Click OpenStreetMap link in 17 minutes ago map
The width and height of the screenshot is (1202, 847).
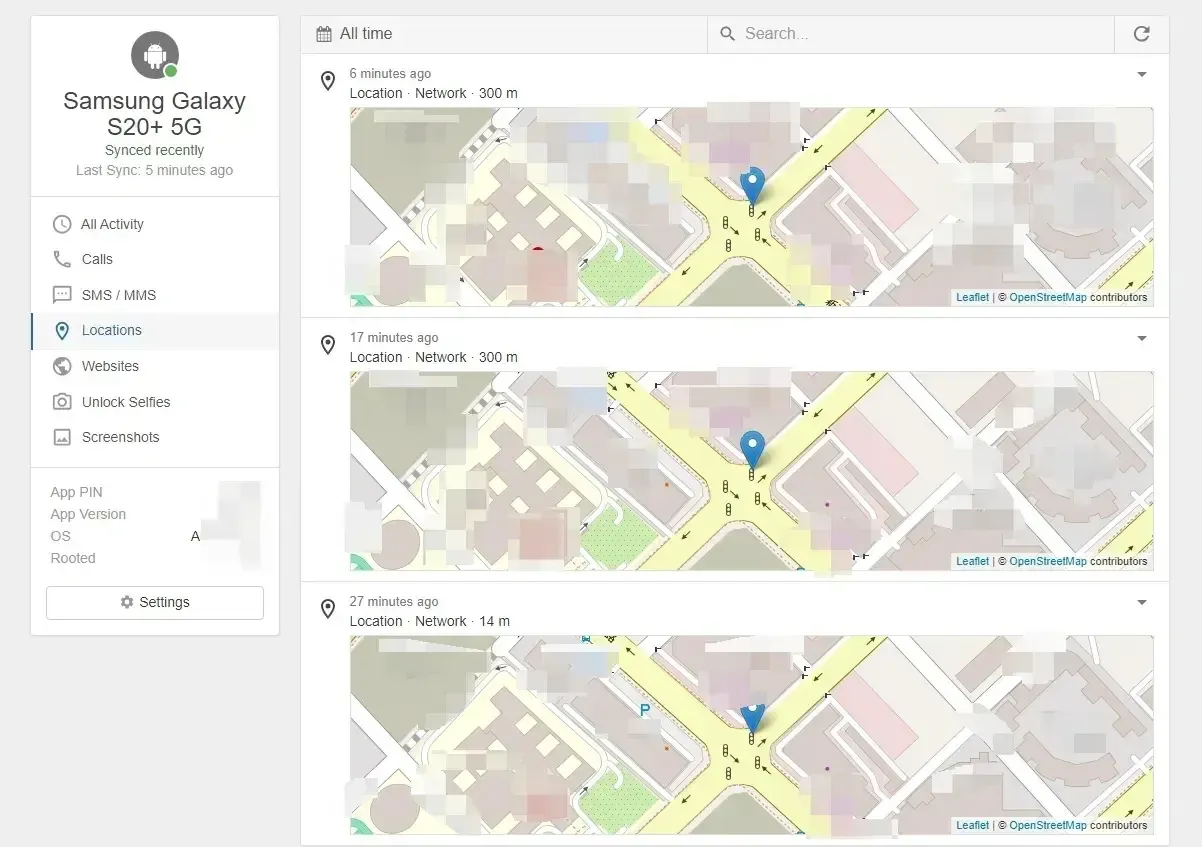(x=1047, y=561)
